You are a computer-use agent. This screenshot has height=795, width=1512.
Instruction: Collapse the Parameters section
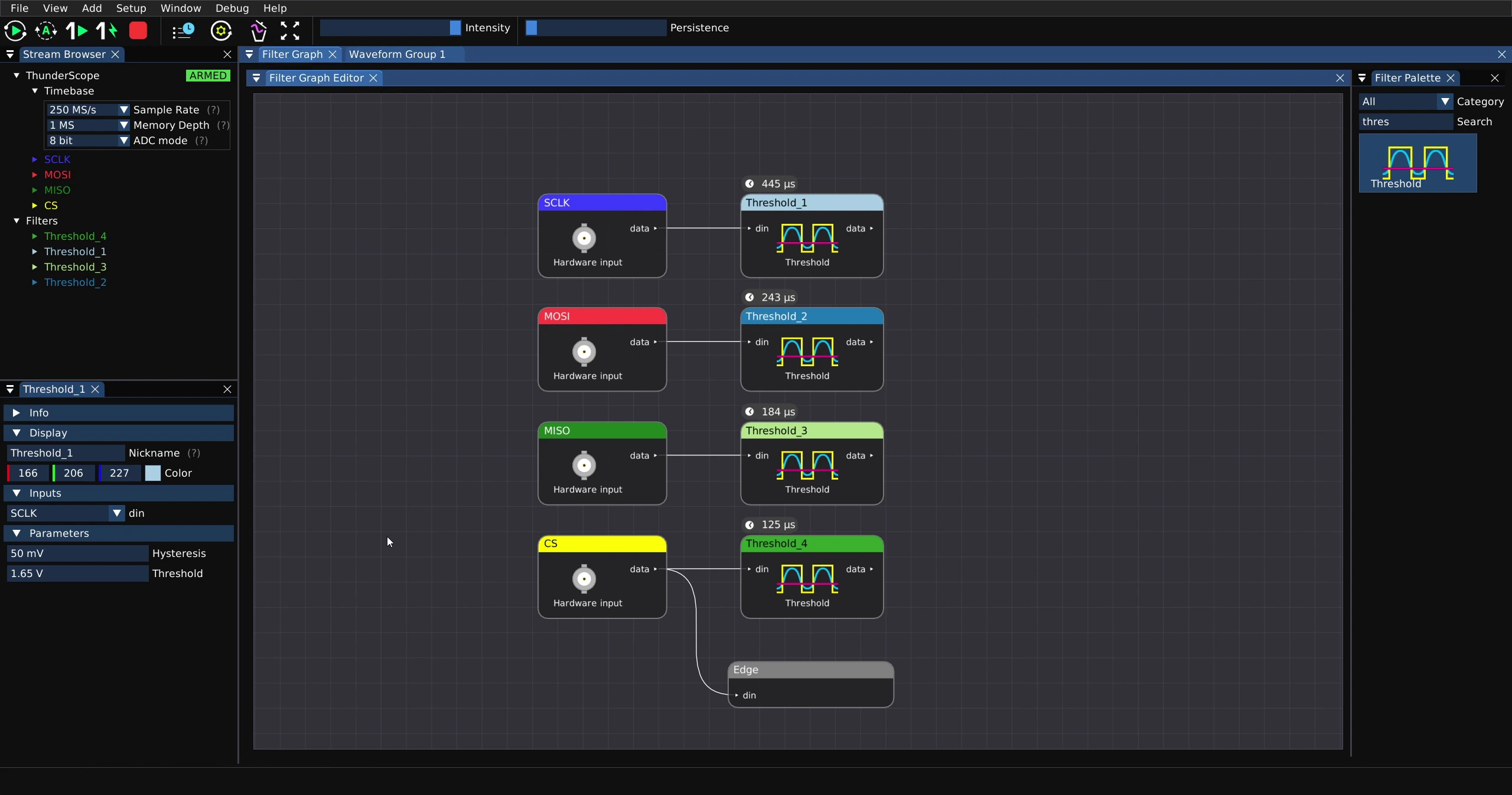(119, 533)
